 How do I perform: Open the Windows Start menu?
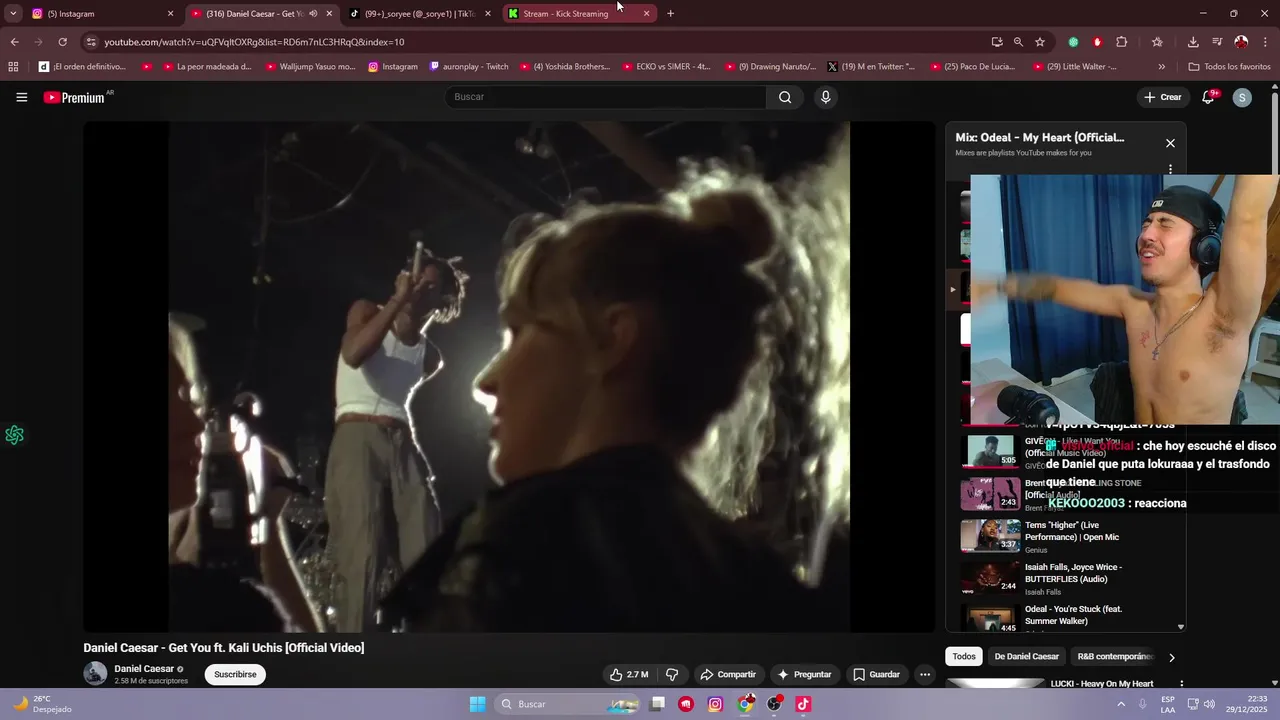(x=477, y=704)
